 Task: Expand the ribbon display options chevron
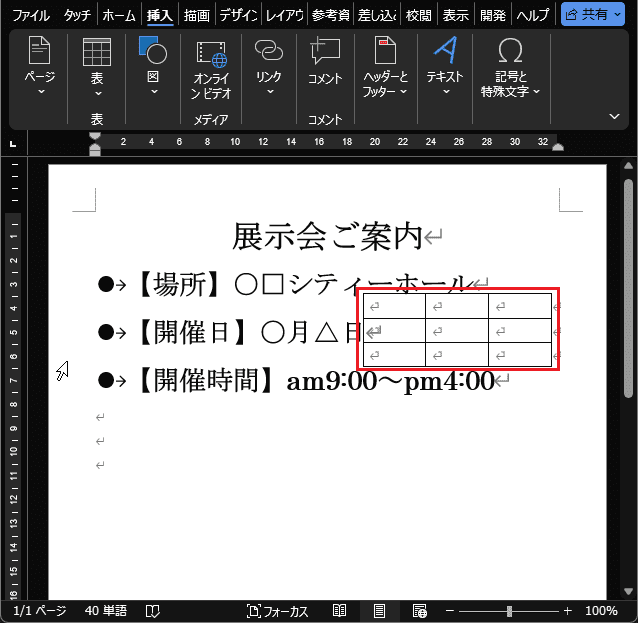point(614,116)
